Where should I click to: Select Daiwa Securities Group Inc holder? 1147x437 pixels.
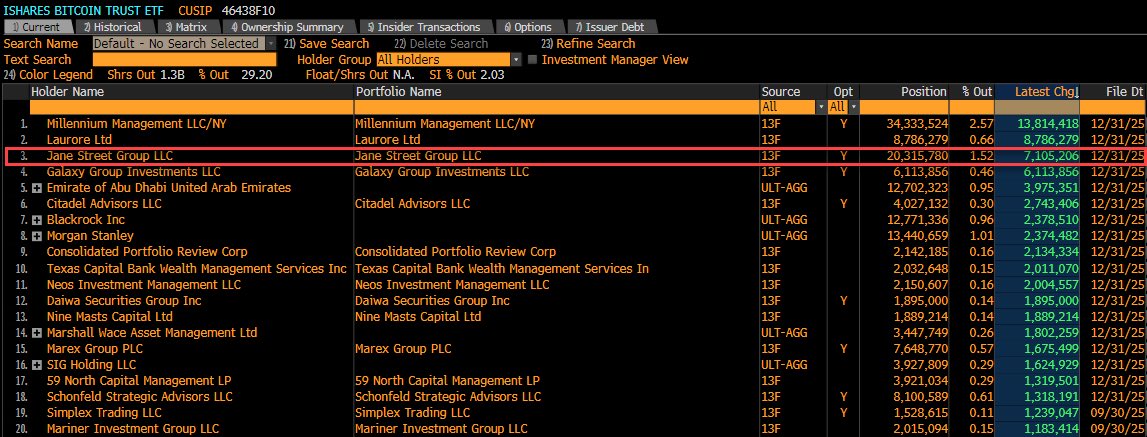coord(124,301)
